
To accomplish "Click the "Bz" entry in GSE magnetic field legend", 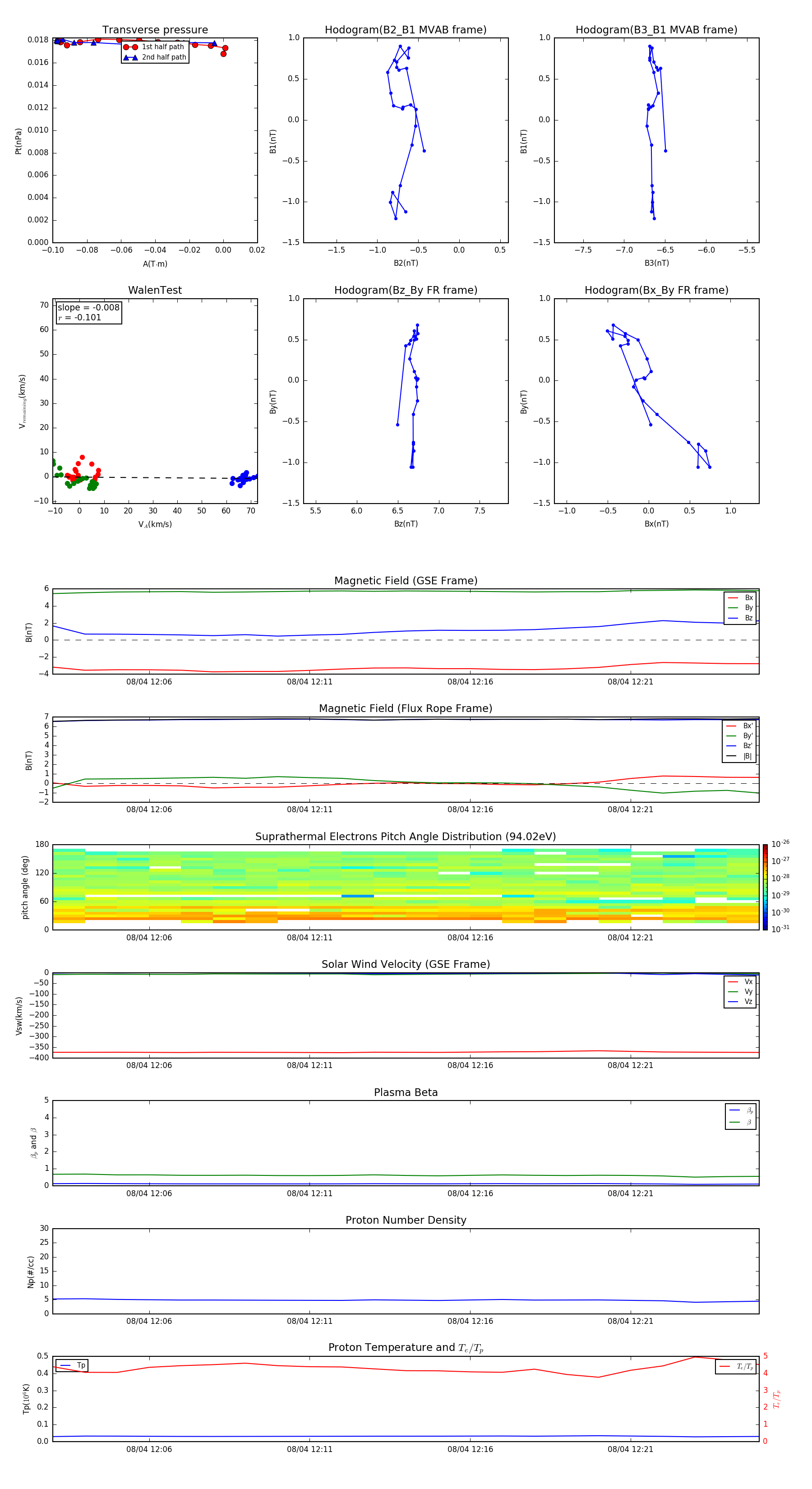I will pyautogui.click(x=741, y=618).
